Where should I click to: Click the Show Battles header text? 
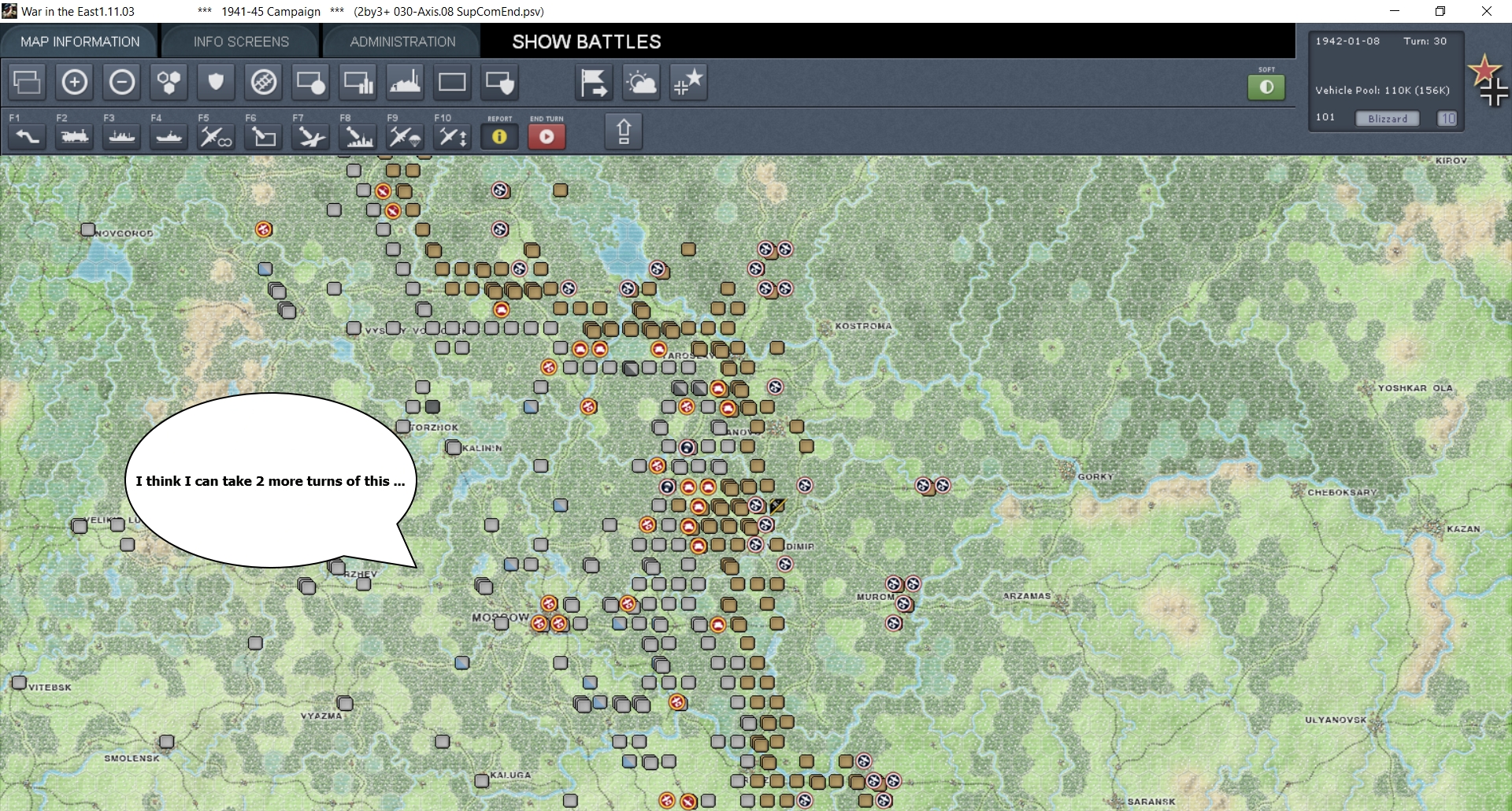click(587, 42)
